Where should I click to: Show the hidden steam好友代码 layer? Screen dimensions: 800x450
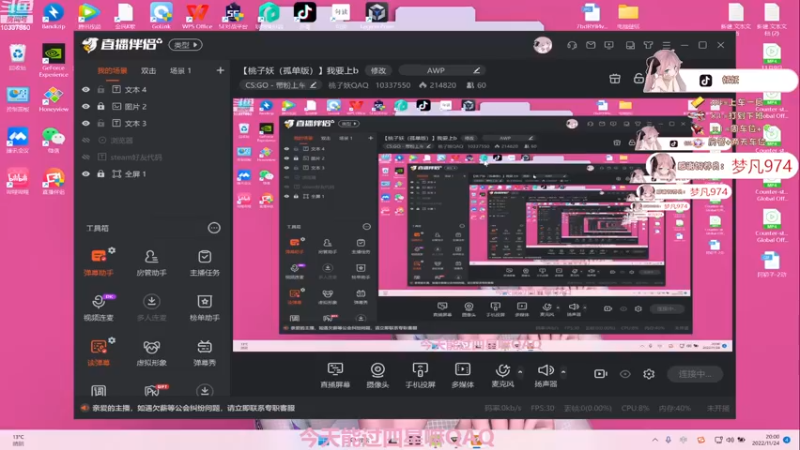(86, 157)
